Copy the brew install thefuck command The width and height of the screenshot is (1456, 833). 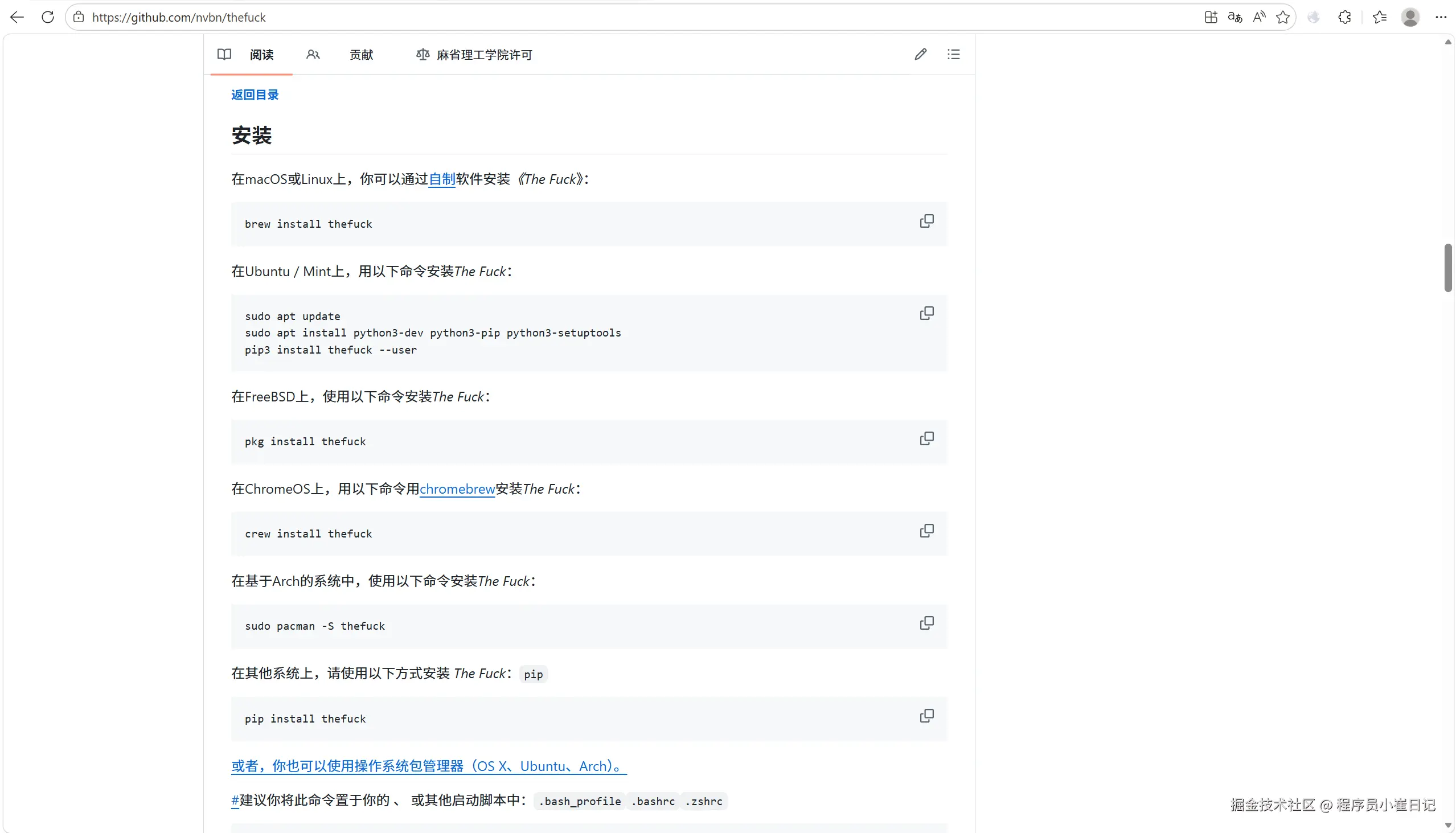pos(926,221)
